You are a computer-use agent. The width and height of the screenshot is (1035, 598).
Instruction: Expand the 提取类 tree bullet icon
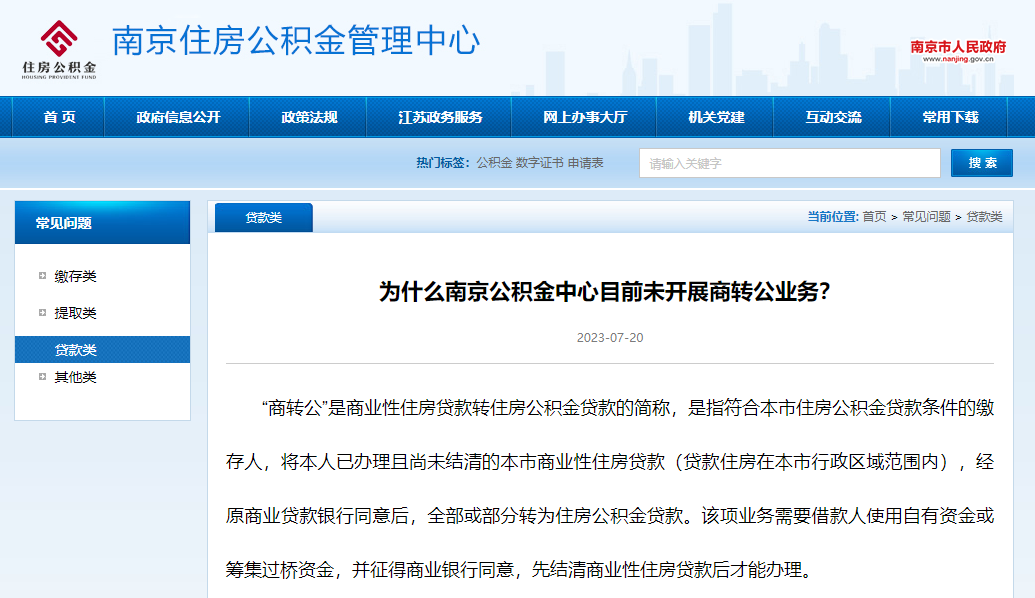pos(42,313)
